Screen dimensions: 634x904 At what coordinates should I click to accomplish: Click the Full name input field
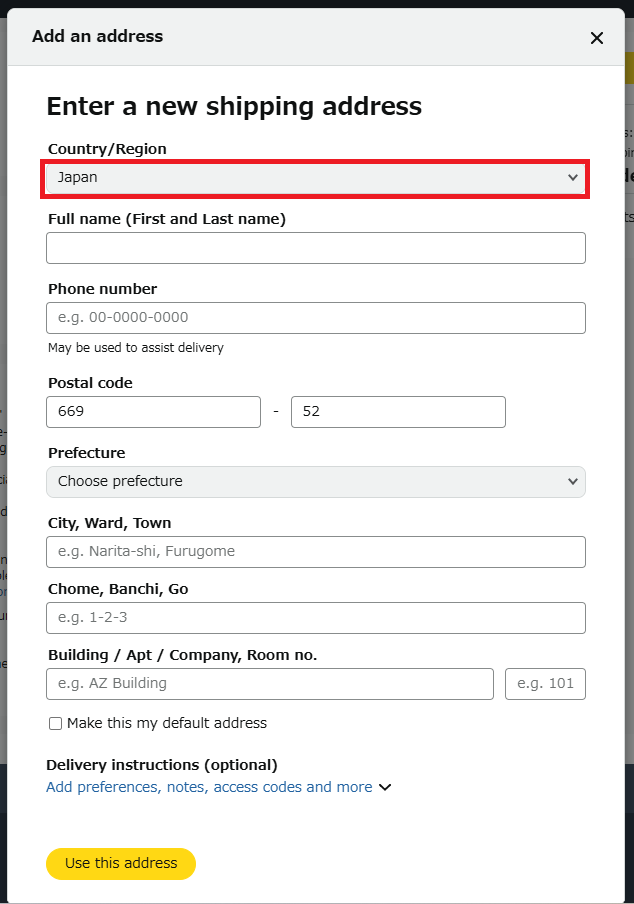pyautogui.click(x=315, y=248)
